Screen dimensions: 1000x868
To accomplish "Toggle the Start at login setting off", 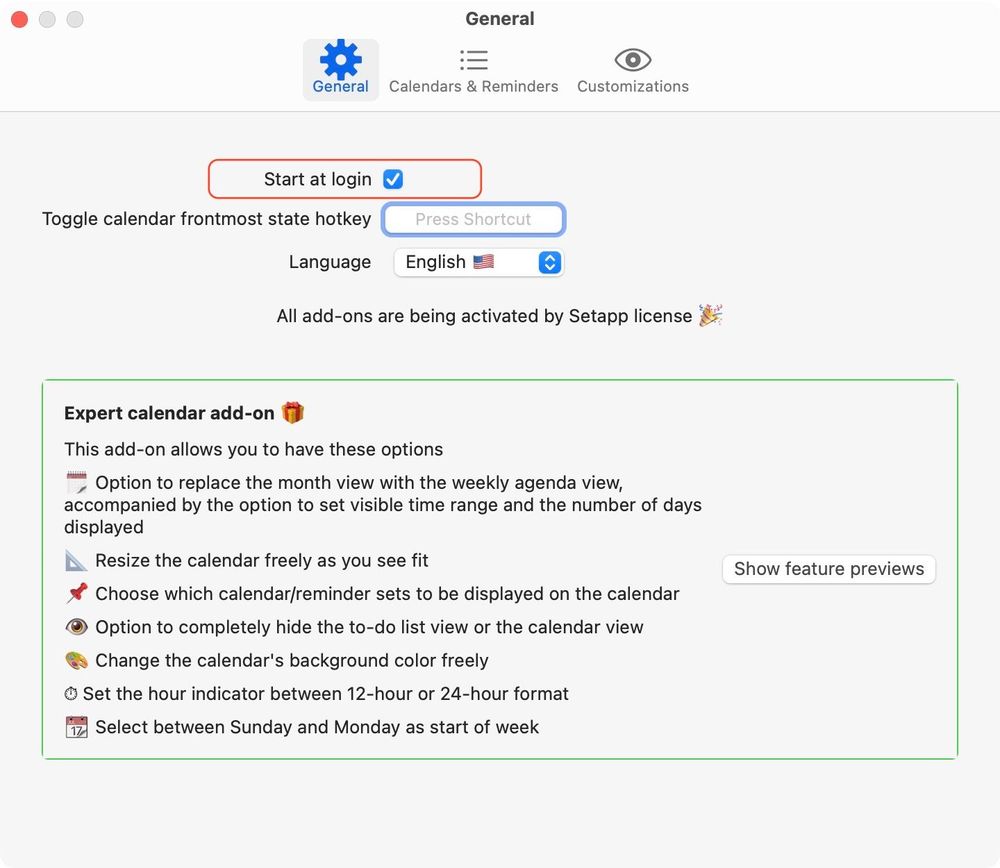I will [x=392, y=179].
